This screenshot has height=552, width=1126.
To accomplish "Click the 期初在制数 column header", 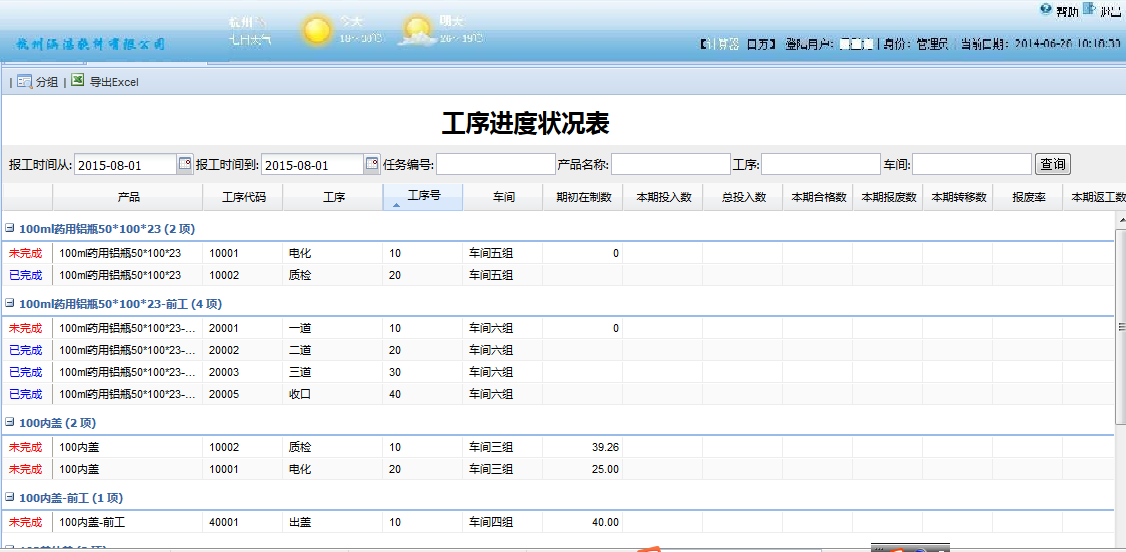I will (x=583, y=197).
